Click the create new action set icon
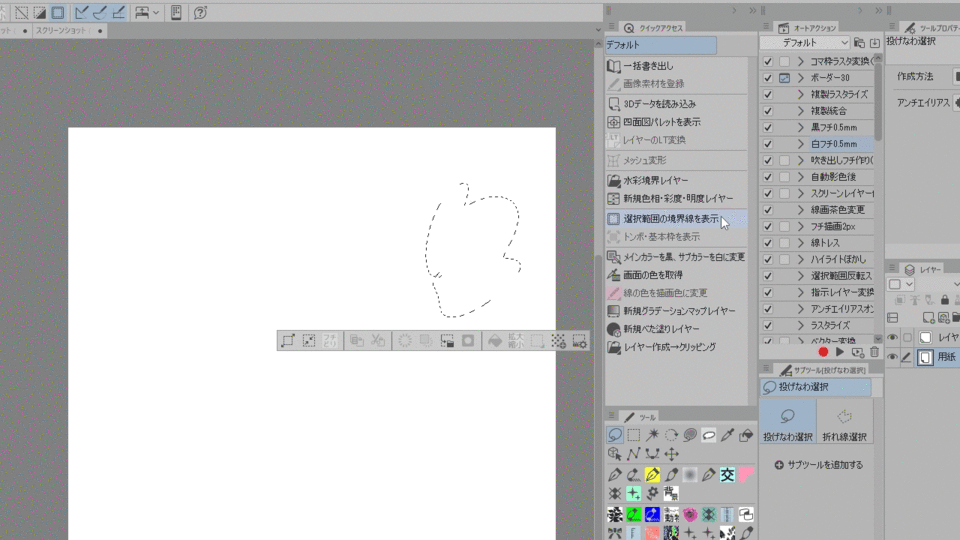The image size is (960, 540). [x=859, y=43]
